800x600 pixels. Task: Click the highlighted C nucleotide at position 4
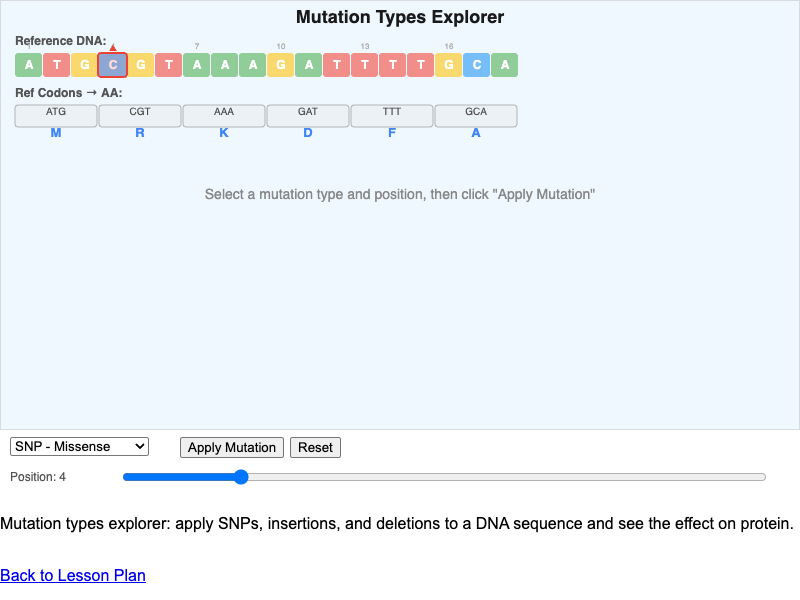pyautogui.click(x=113, y=66)
